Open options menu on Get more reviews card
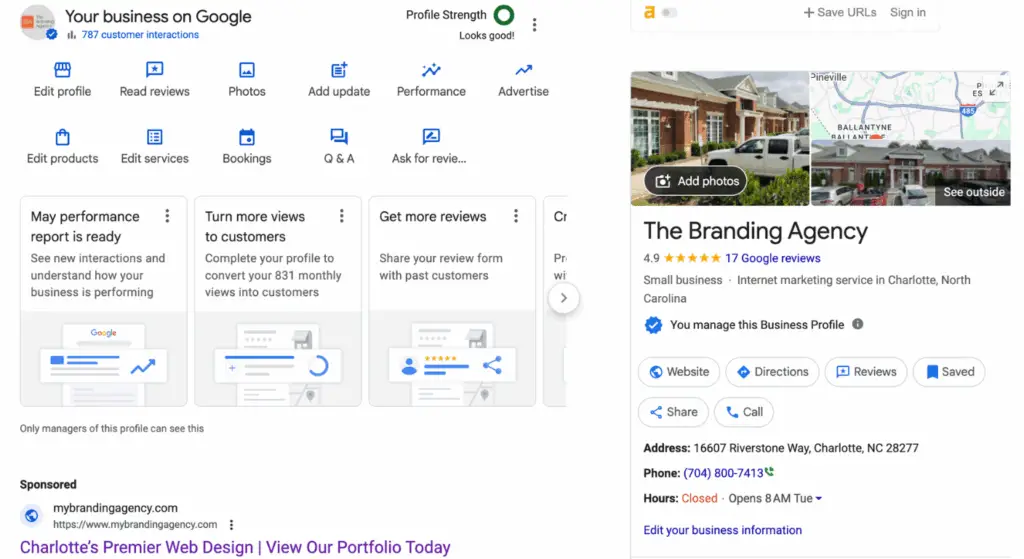 (x=516, y=216)
